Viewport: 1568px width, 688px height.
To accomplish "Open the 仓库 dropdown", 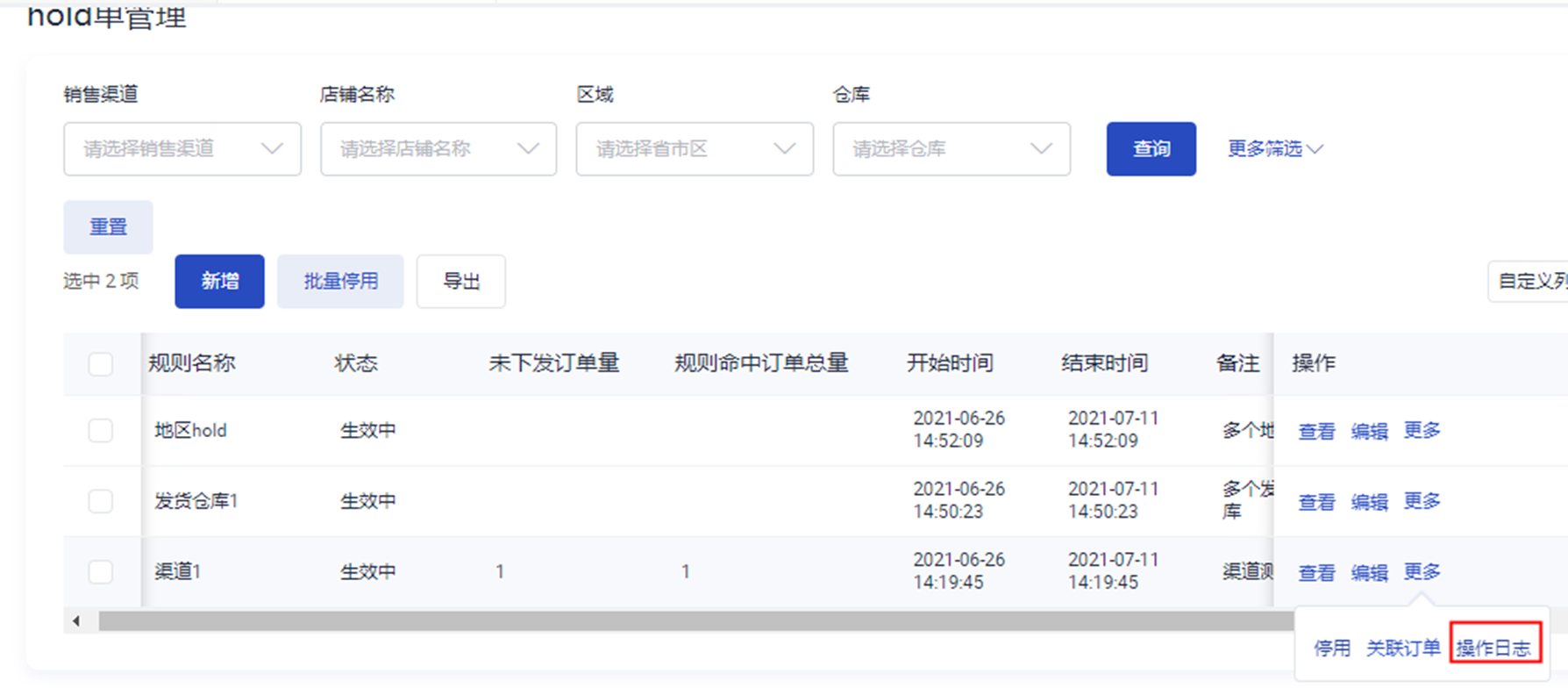I will [x=951, y=149].
